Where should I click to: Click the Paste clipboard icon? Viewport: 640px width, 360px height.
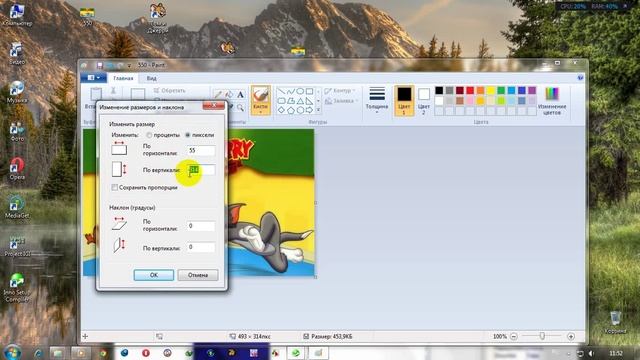click(x=96, y=94)
